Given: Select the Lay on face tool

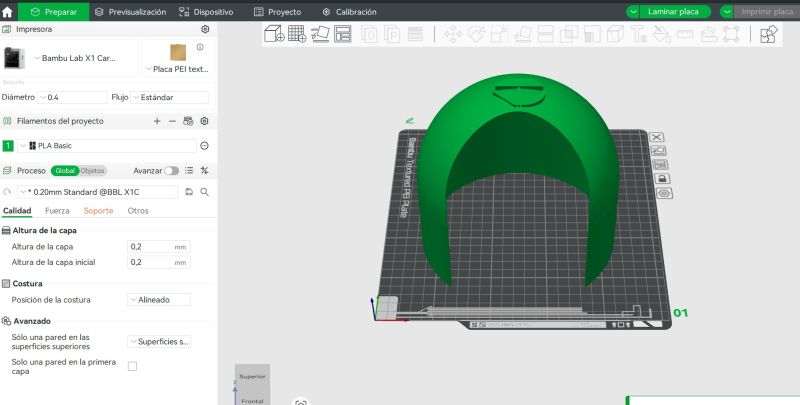Looking at the screenshot, I should click(522, 35).
